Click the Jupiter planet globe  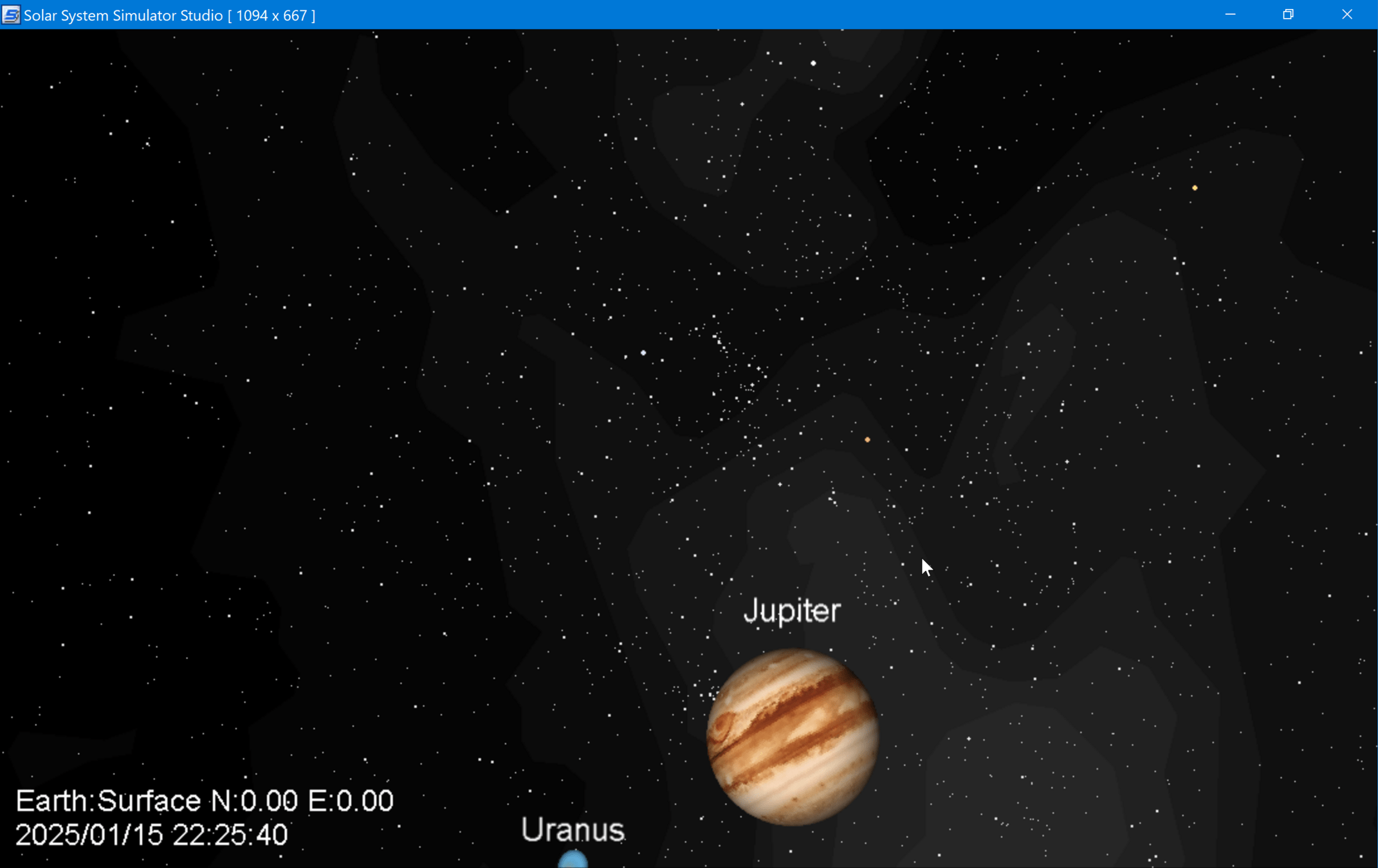pyautogui.click(x=792, y=737)
